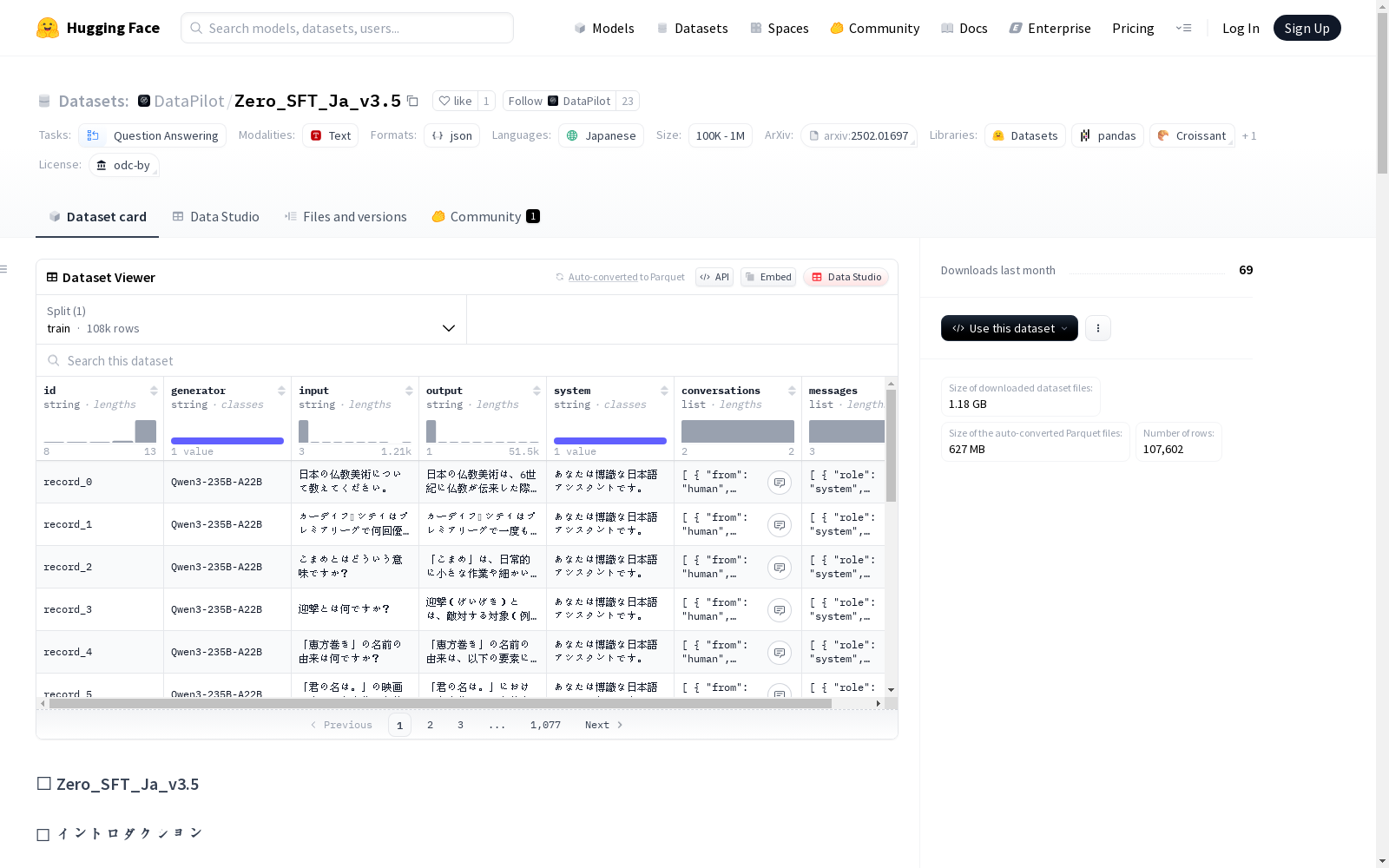This screenshot has height=868, width=1389.
Task: Open conversation viewer icon for record_2
Action: pos(780,568)
